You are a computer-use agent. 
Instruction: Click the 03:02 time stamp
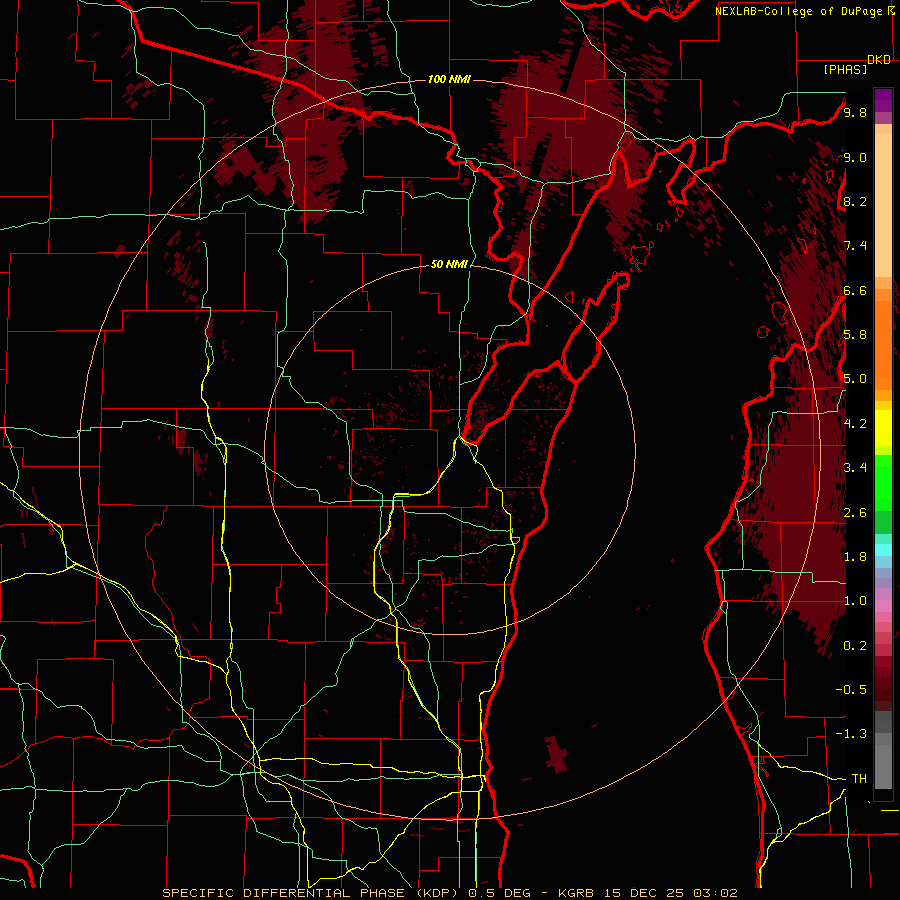click(714, 893)
